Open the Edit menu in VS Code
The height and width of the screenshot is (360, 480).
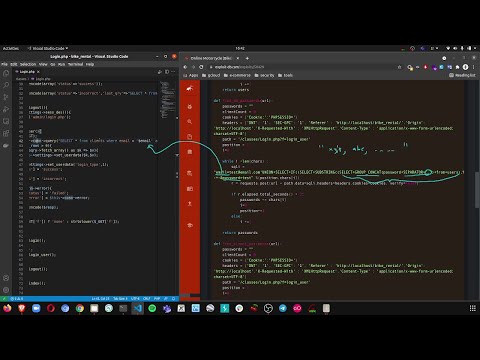coord(14,64)
